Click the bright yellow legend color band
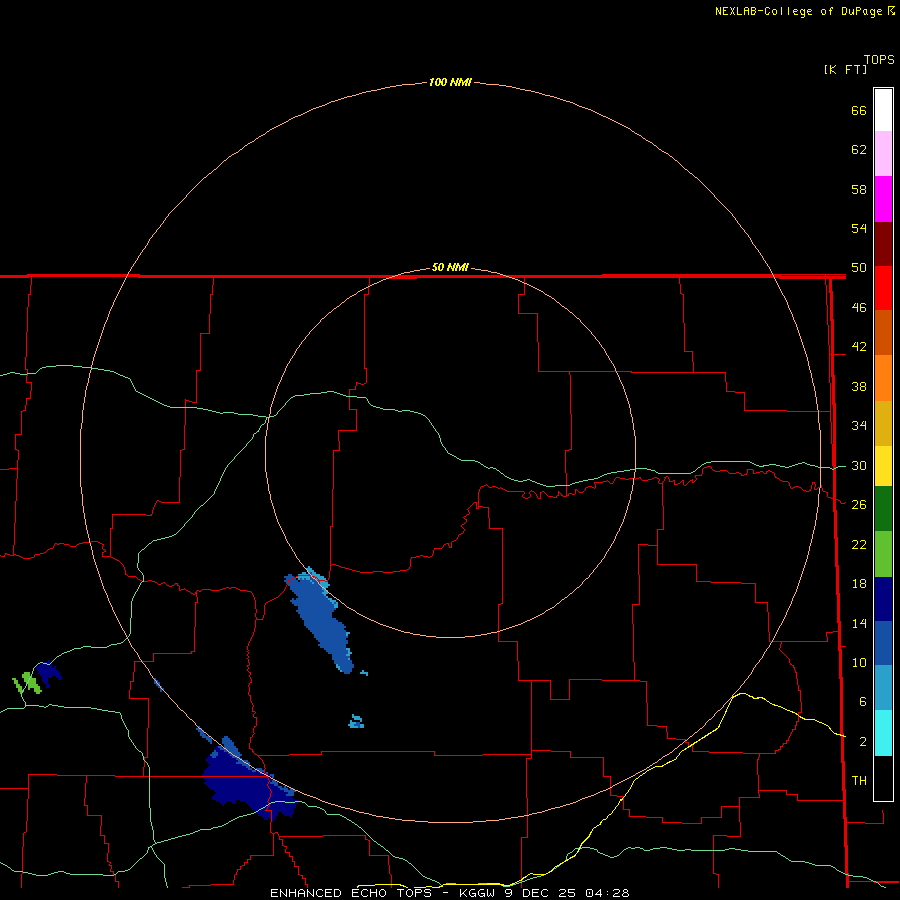 [883, 465]
